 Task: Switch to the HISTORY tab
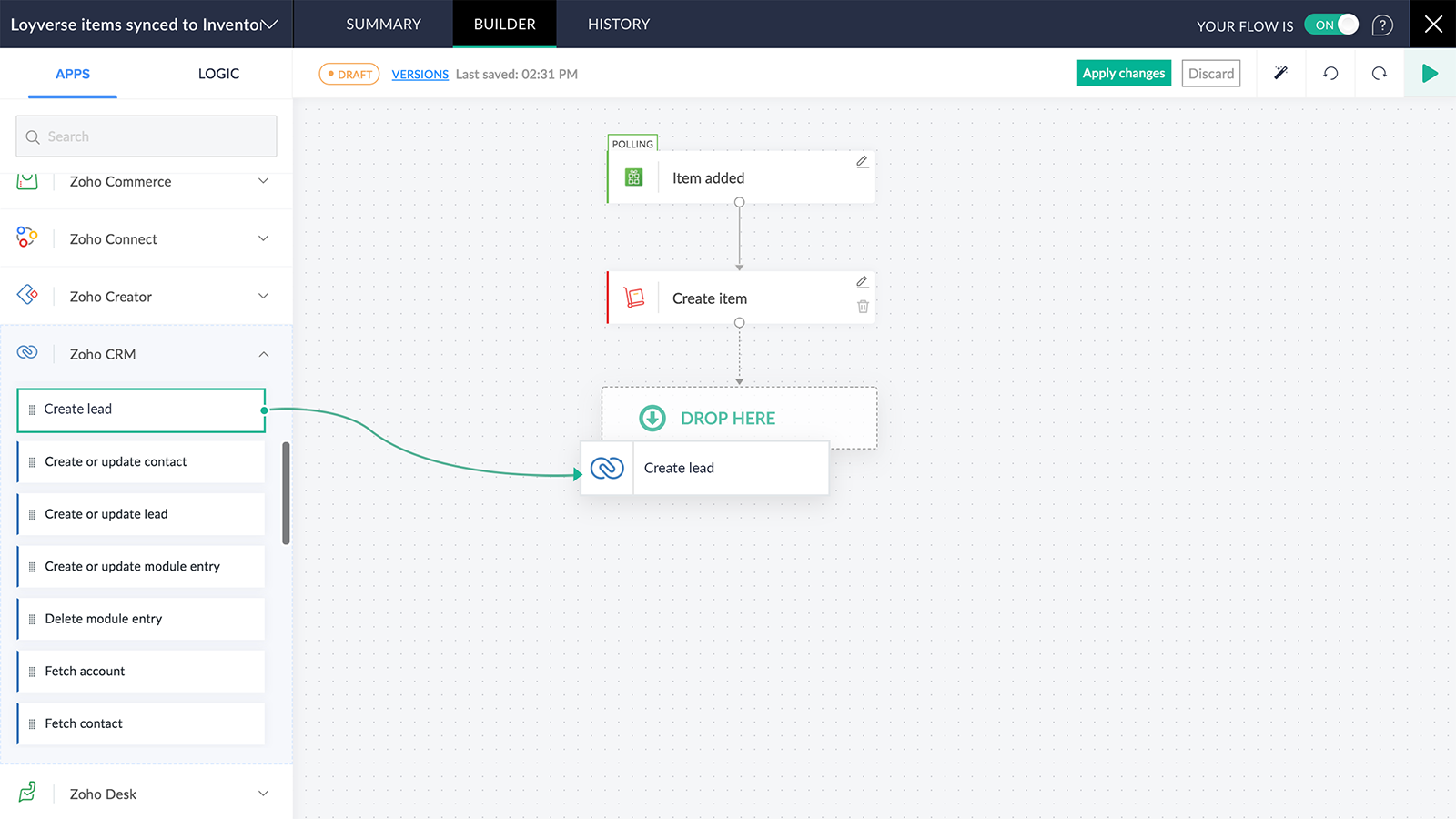619,25
